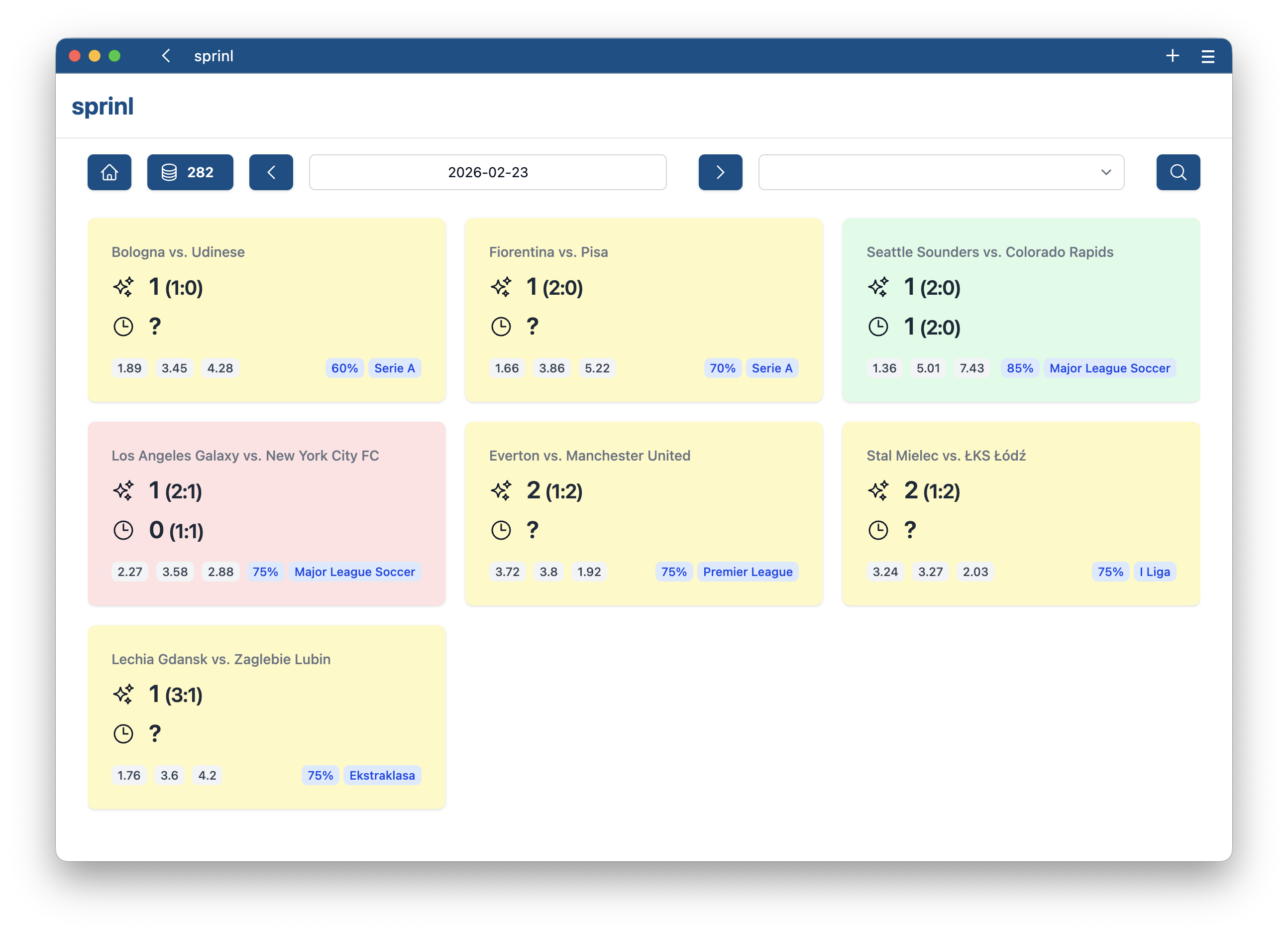The image size is (1288, 935).
Task: Click the home icon button
Action: 109,172
